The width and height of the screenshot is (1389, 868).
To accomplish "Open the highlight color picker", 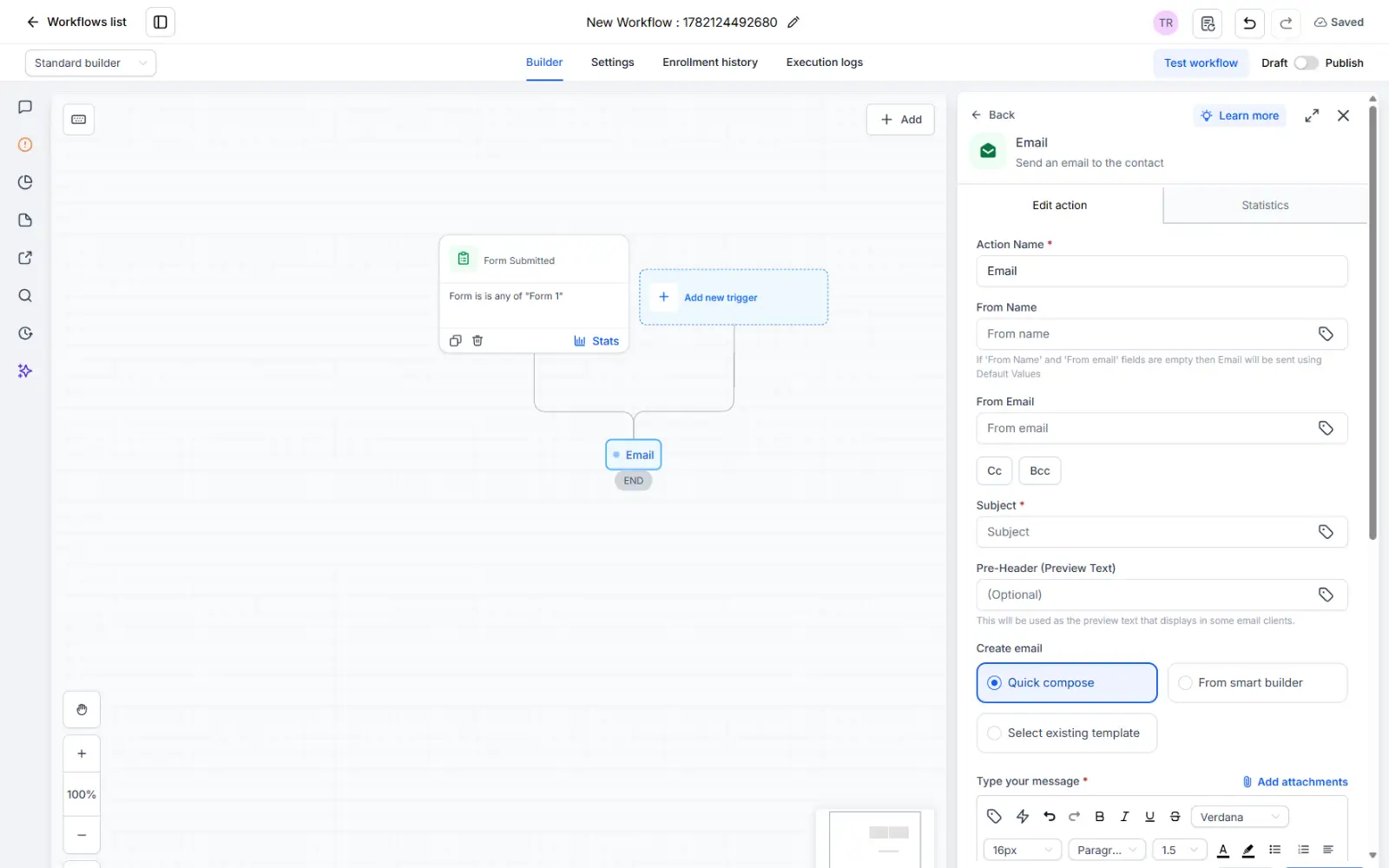I will point(1248,851).
